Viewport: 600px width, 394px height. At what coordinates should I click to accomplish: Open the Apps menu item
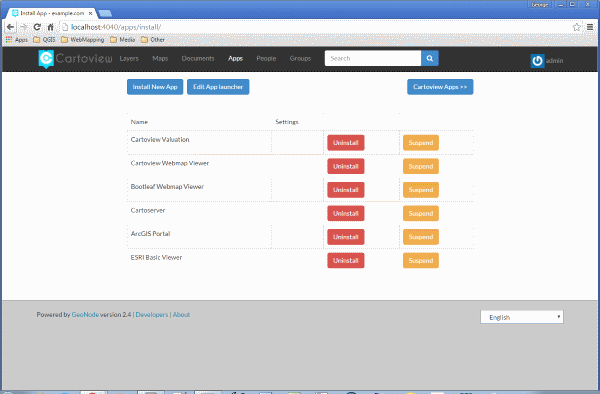[235, 59]
